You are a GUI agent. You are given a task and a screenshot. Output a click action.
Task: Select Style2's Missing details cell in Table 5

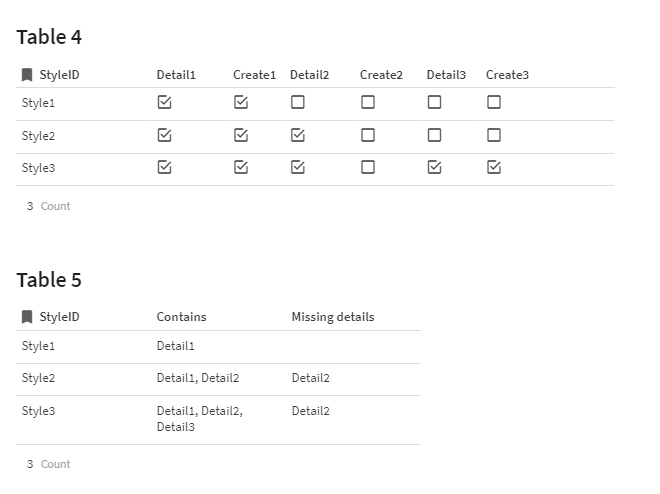[311, 378]
